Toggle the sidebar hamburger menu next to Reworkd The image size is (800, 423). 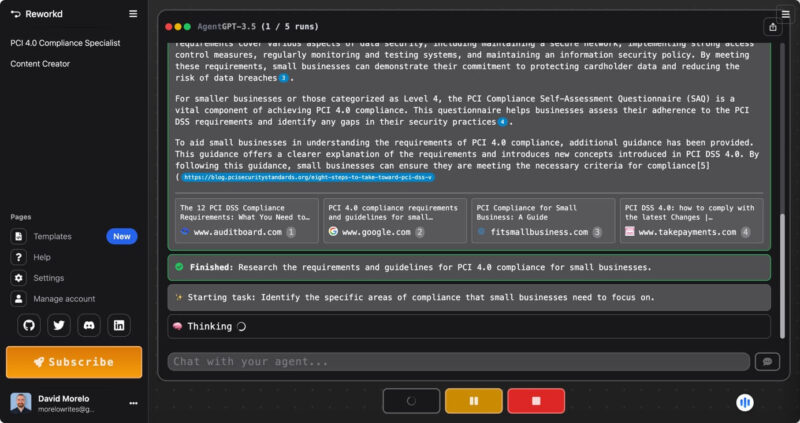pyautogui.click(x=133, y=14)
